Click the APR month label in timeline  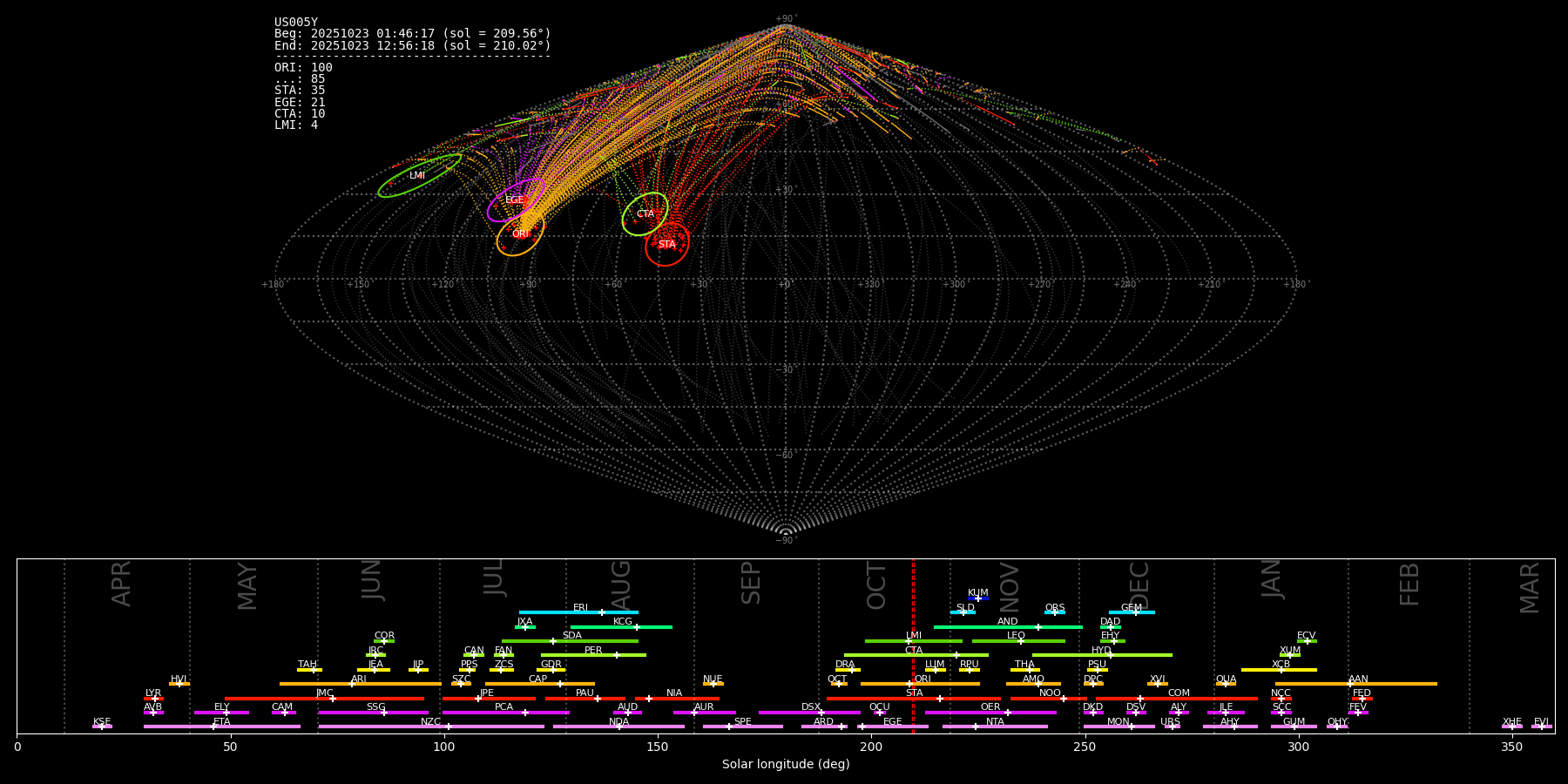121,584
